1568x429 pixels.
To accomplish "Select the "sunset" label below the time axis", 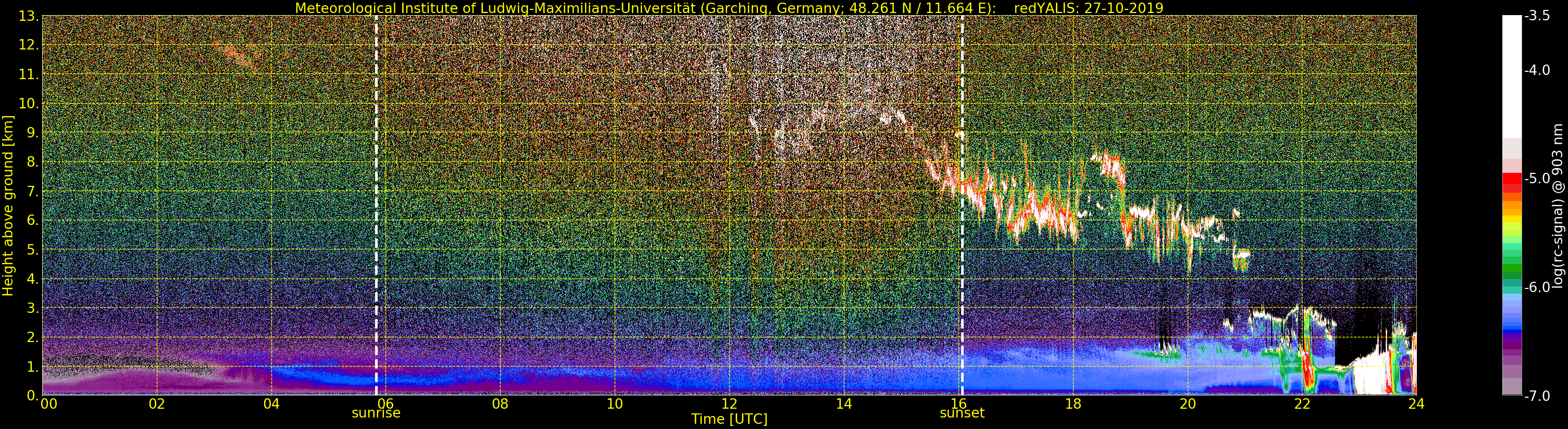I will point(962,413).
